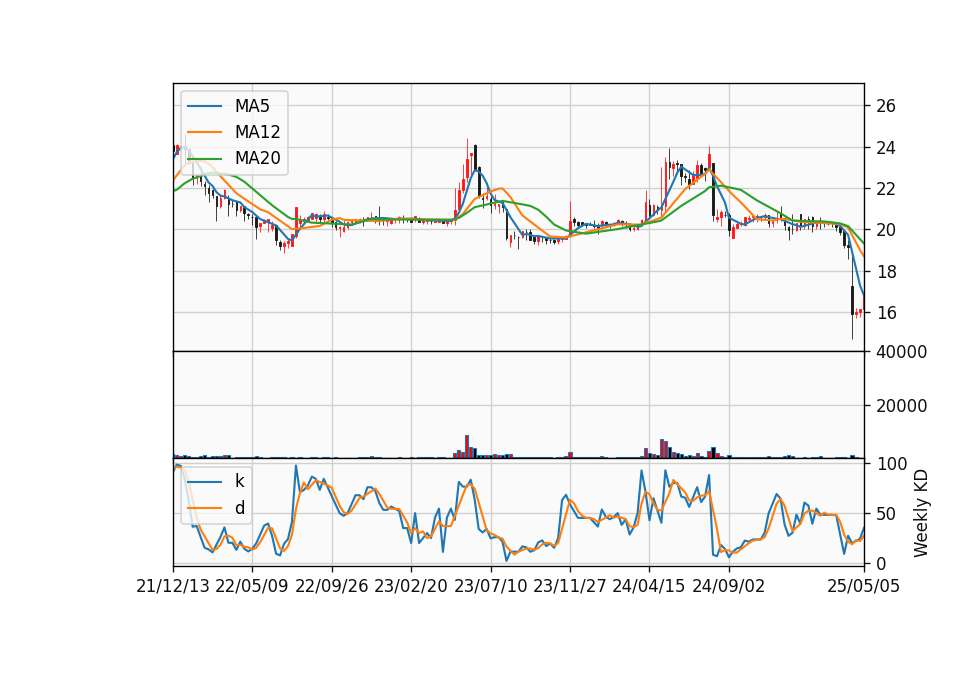Click the 22/09/26 date tick label

pyautogui.click(x=332, y=586)
